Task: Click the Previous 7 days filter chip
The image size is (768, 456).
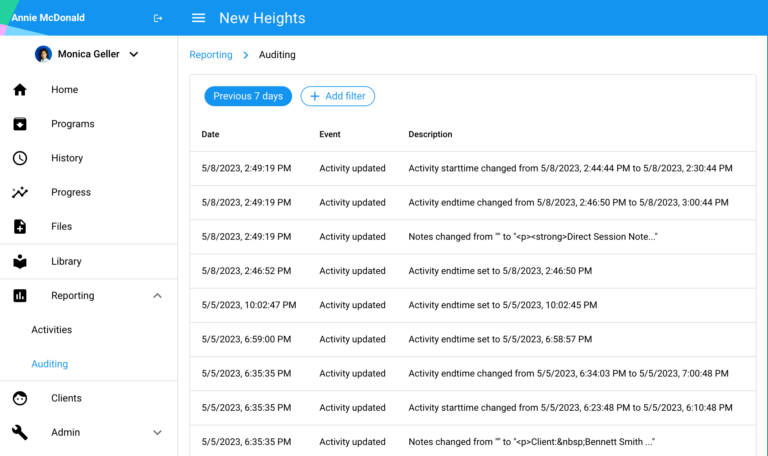Action: [248, 96]
